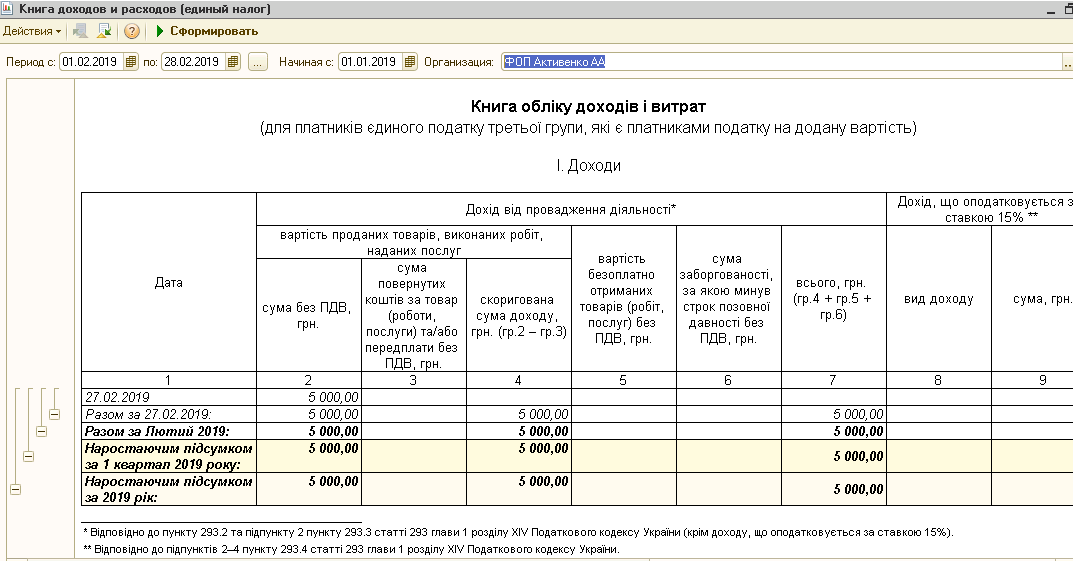
Task: Select the вид доходу header
Action: point(939,299)
